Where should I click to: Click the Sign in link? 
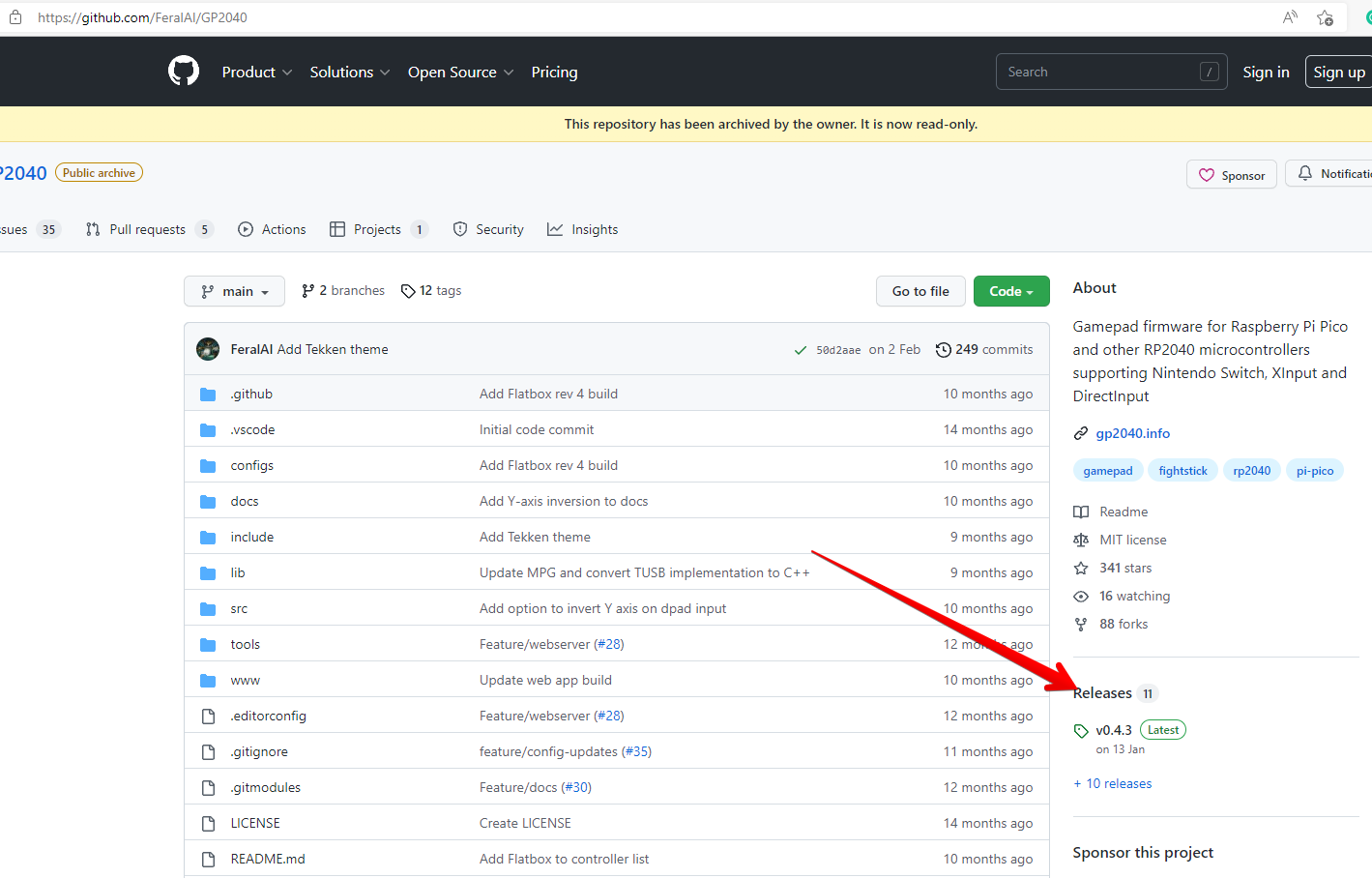[1266, 72]
